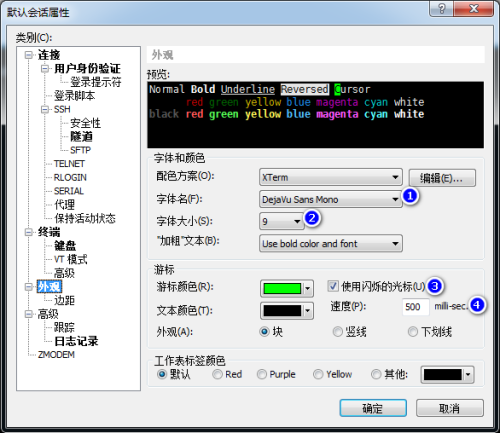The image size is (500, 433).
Task: Select 高级 category above 跟踪
Action: pos(48,314)
